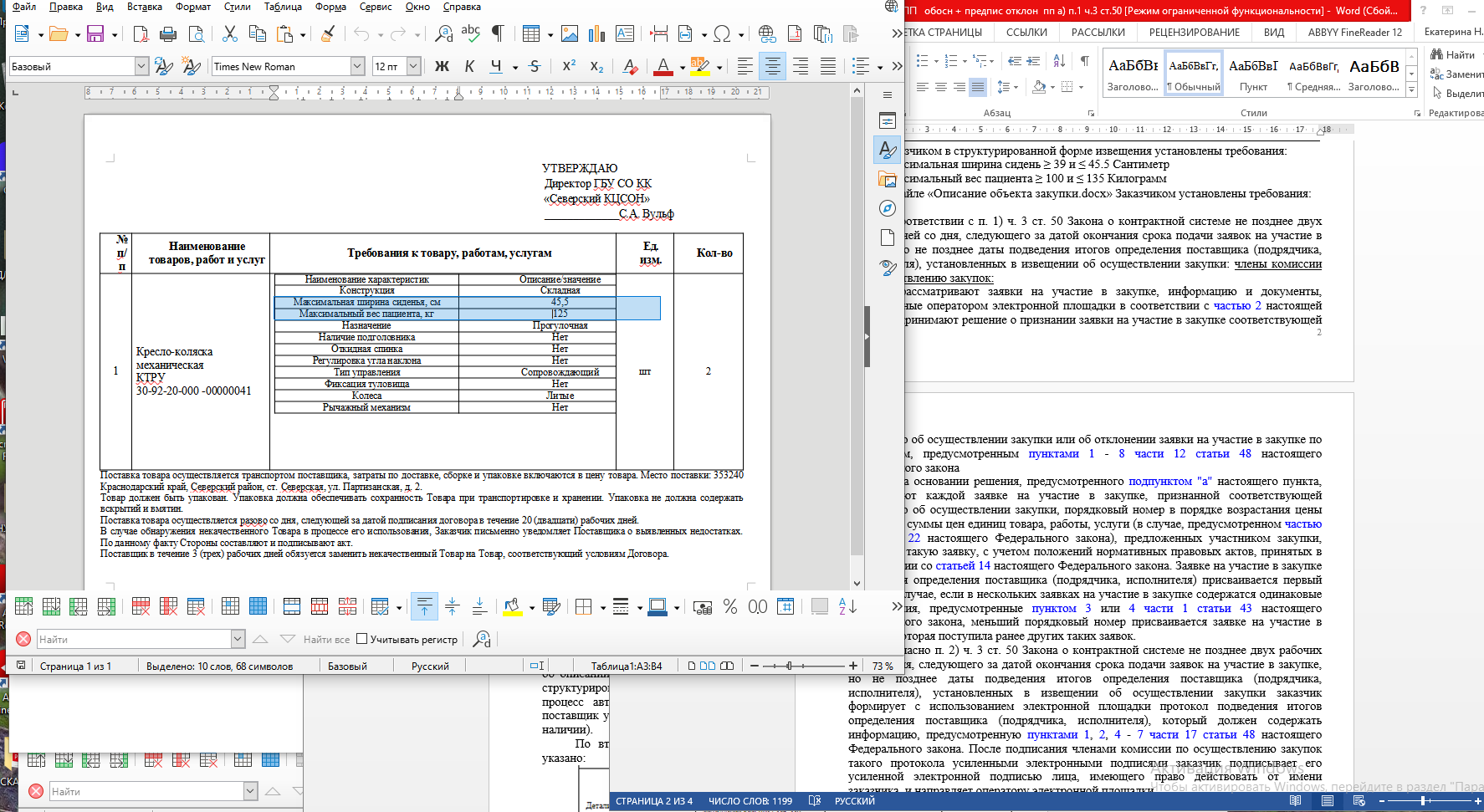
Task: Click the Insert hyperlink globe icon
Action: 766,34
